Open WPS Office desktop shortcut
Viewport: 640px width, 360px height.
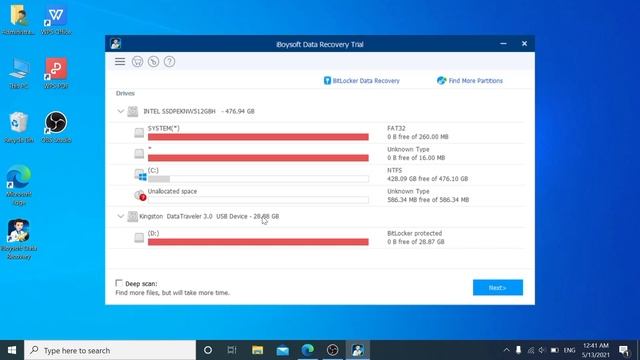tap(56, 20)
